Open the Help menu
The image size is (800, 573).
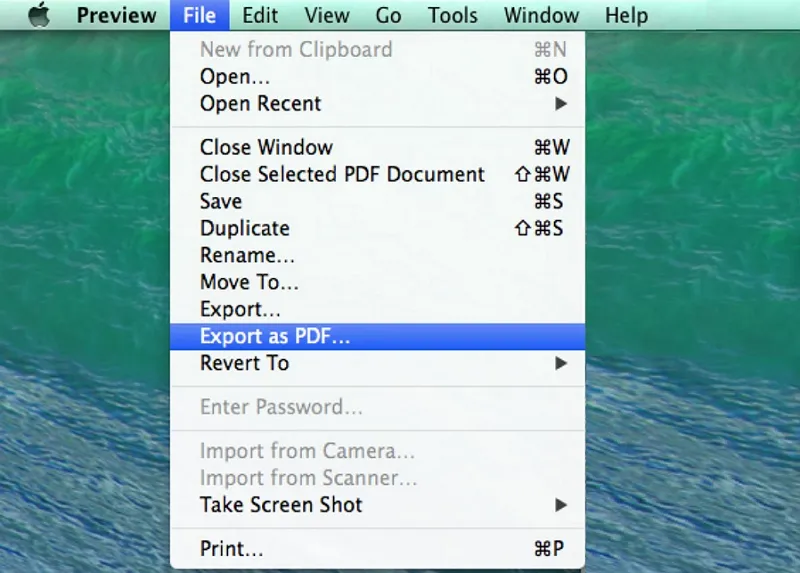626,15
